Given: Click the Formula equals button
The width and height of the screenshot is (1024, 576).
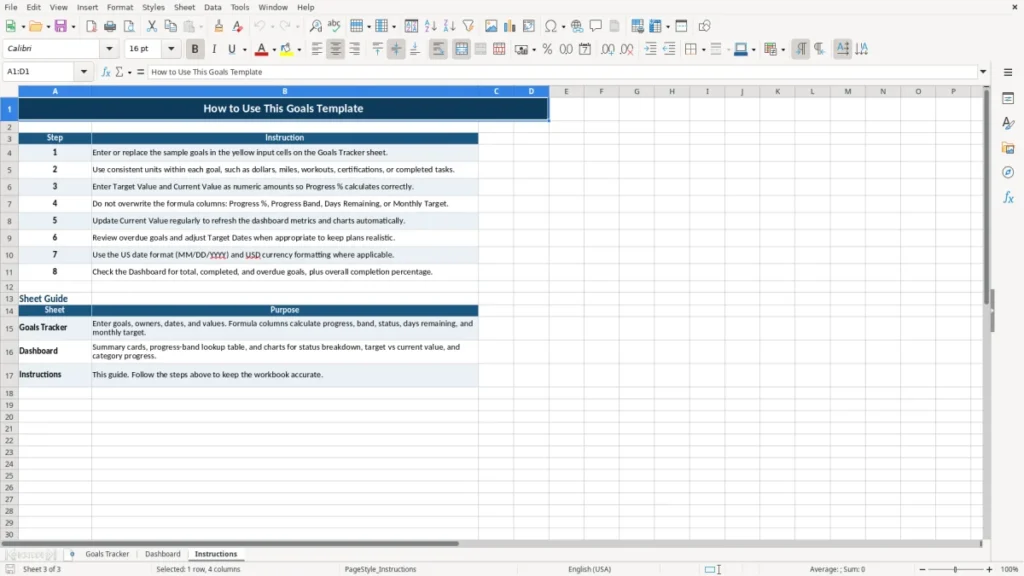Looking at the screenshot, I should click(140, 72).
